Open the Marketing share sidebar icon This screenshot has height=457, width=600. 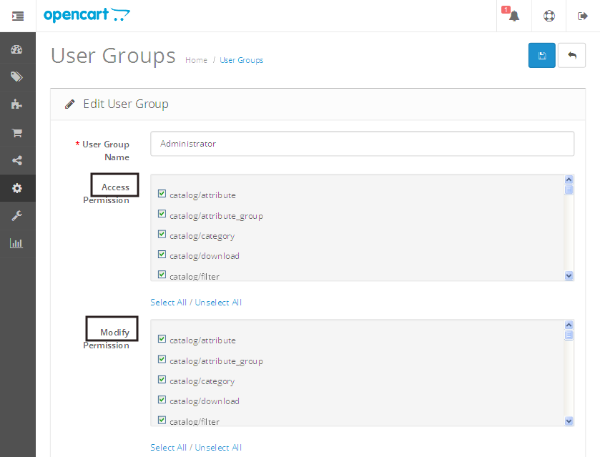click(x=17, y=160)
